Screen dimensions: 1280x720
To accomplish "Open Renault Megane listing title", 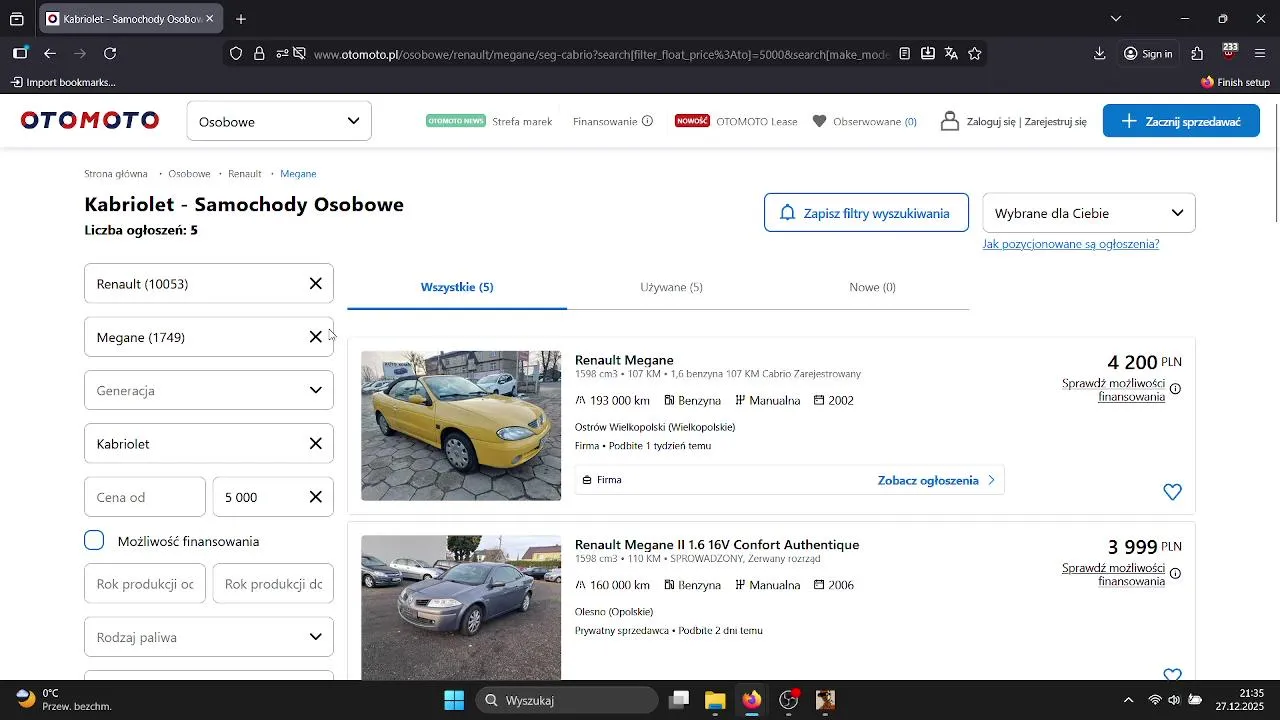I will coord(624,360).
